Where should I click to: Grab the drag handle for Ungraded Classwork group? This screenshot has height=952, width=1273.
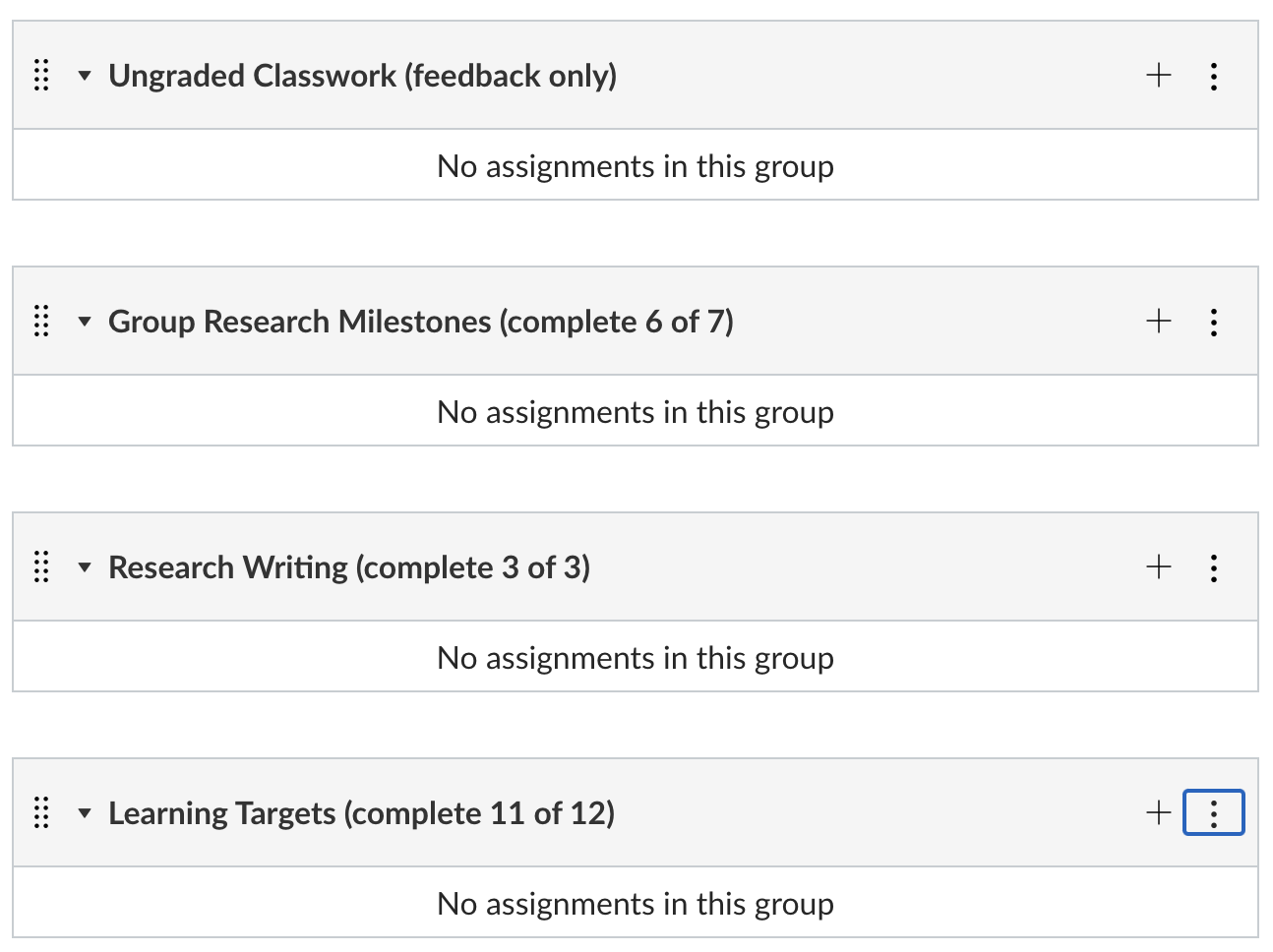41,76
